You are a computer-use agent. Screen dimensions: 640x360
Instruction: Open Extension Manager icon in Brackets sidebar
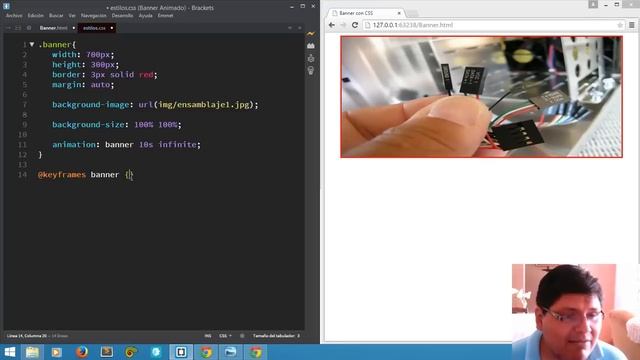click(x=311, y=46)
